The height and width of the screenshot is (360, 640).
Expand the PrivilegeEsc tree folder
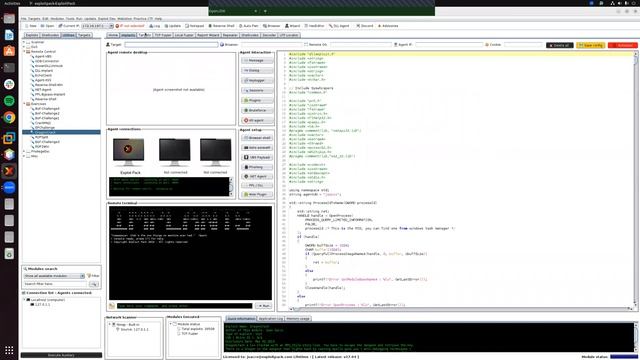(24, 151)
